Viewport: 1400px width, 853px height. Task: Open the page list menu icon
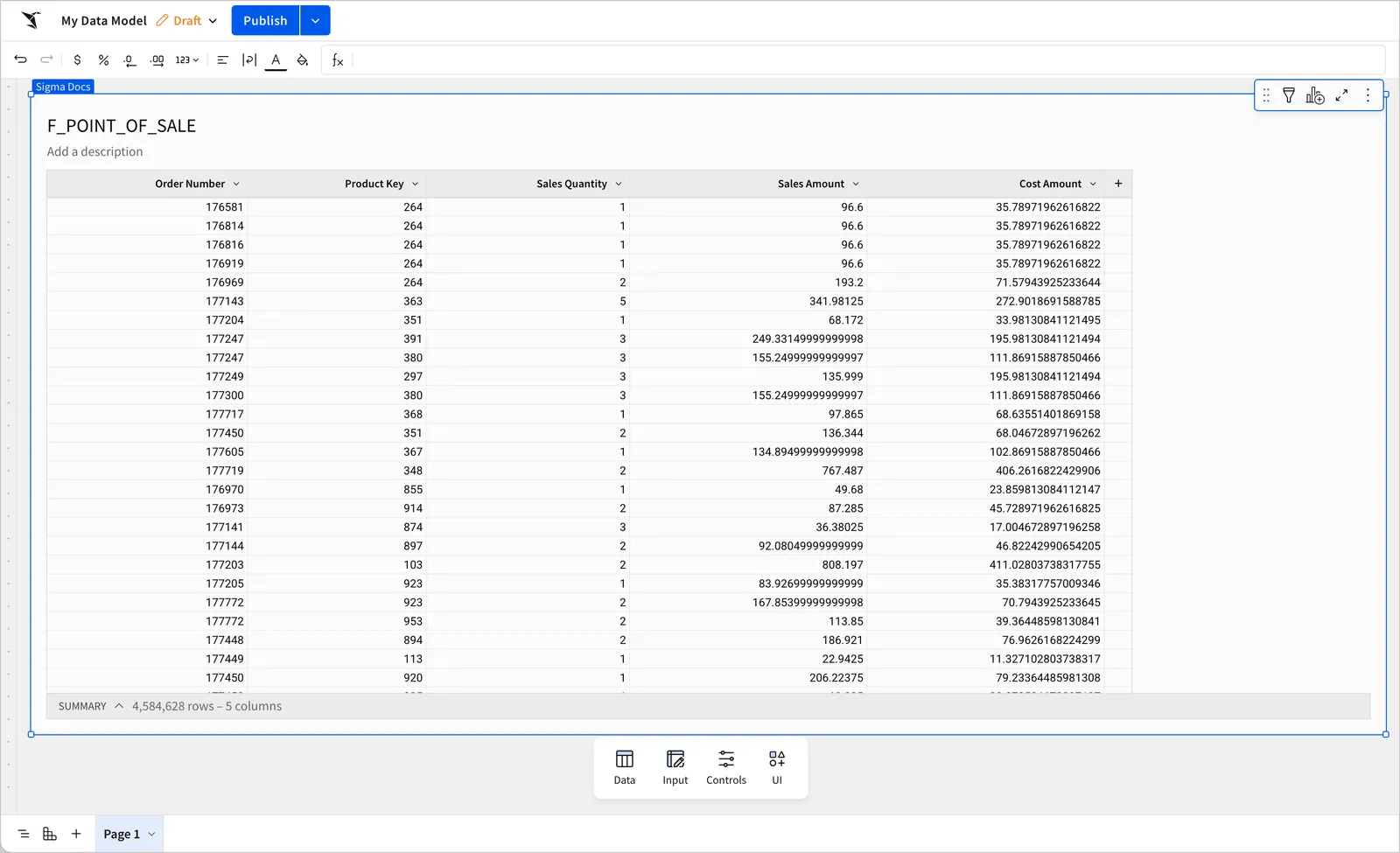[24, 834]
